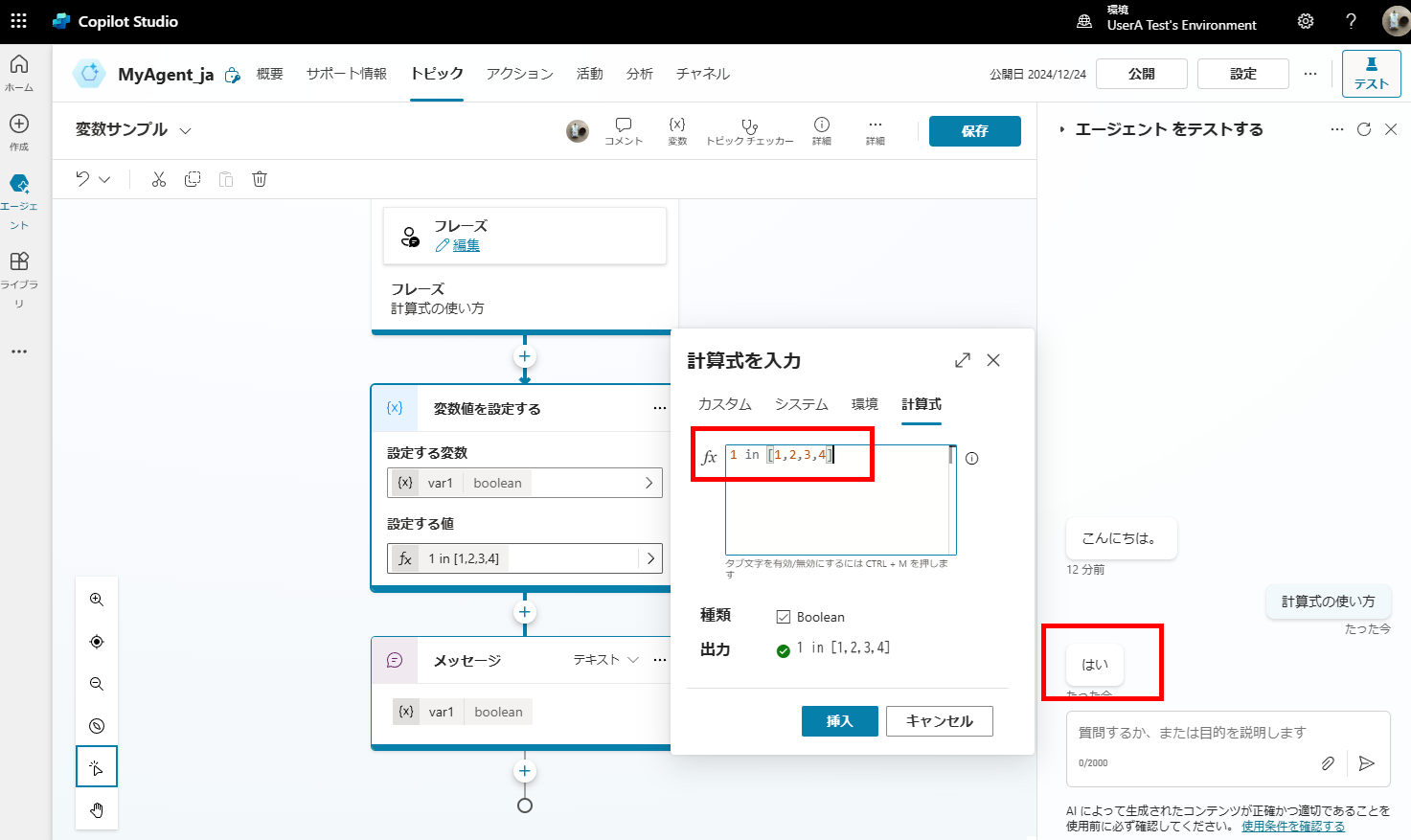The height and width of the screenshot is (840, 1411).
Task: Refresh the test agent conversation
Action: (1364, 129)
